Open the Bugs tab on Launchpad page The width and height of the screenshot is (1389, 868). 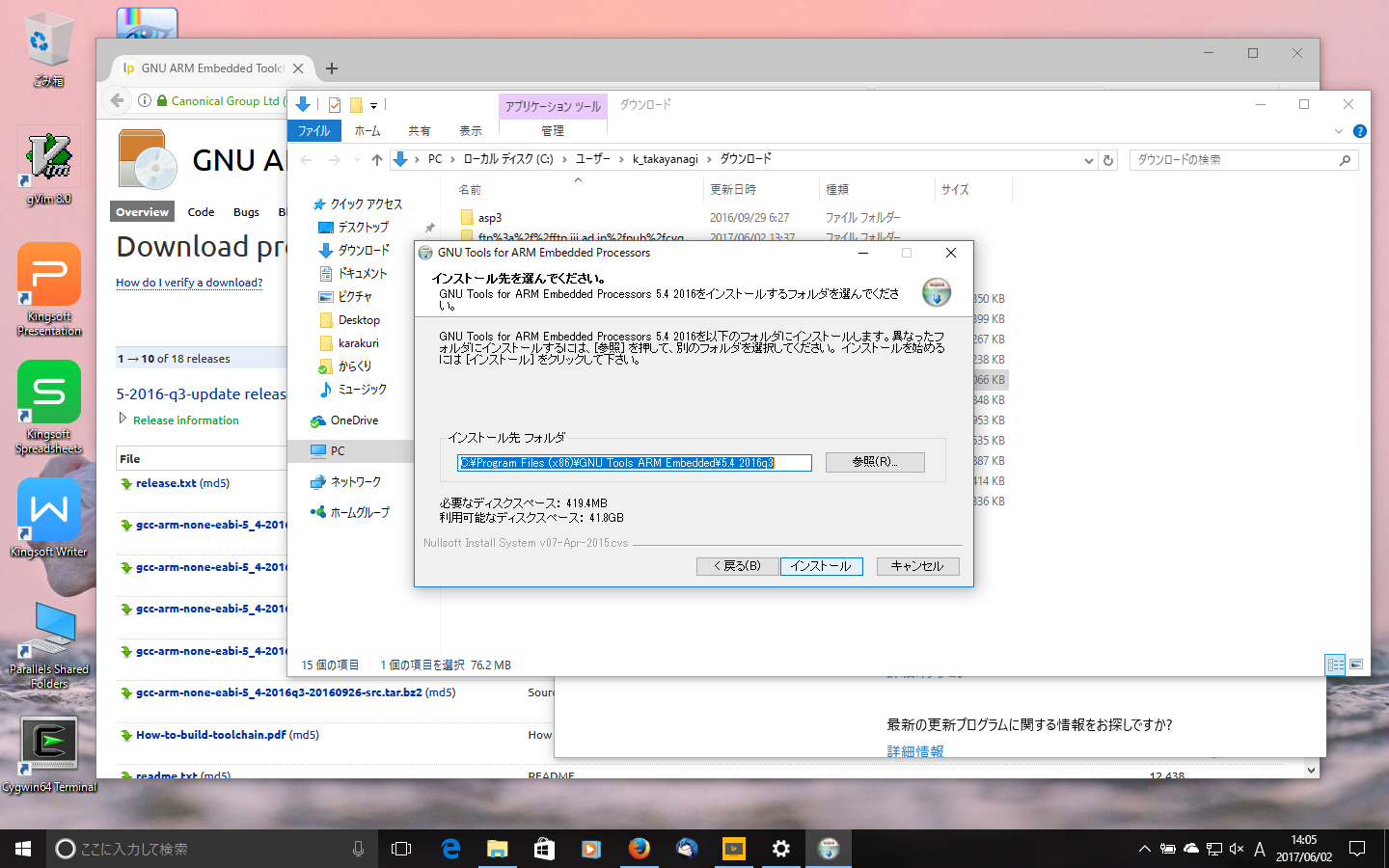click(246, 212)
